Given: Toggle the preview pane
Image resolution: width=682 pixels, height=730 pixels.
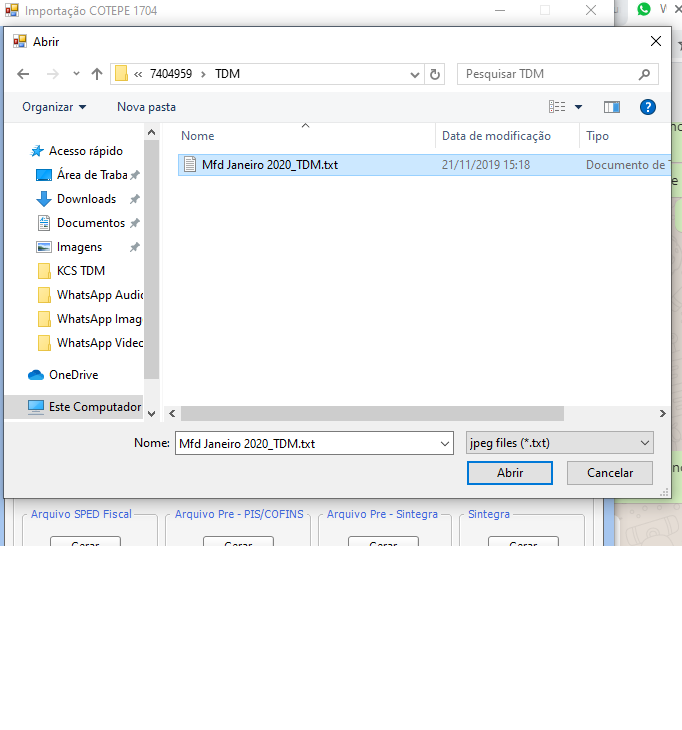Looking at the screenshot, I should [612, 107].
